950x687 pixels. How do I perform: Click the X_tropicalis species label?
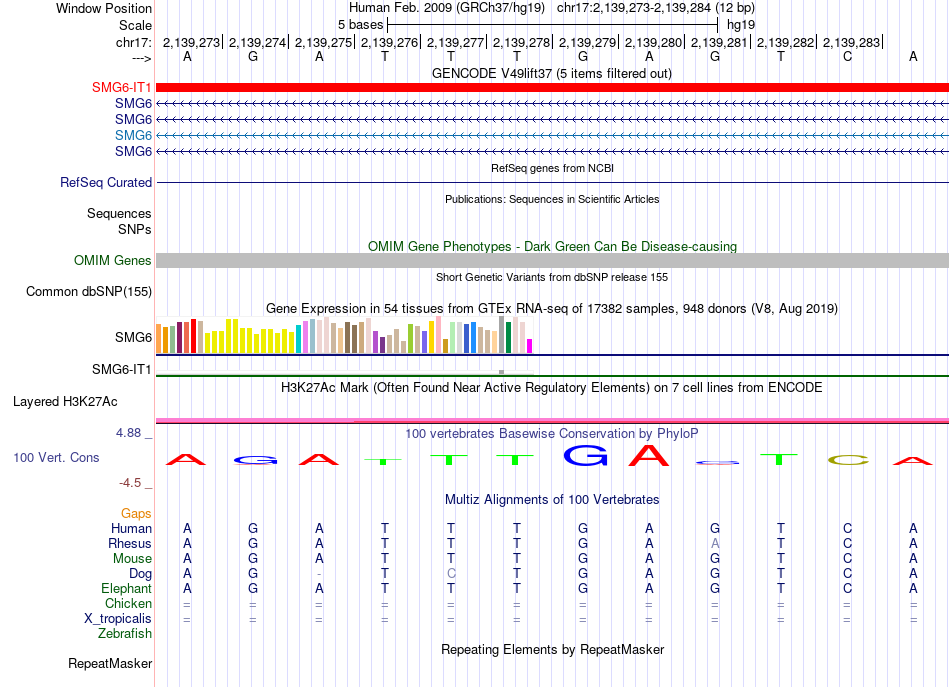tap(118, 619)
